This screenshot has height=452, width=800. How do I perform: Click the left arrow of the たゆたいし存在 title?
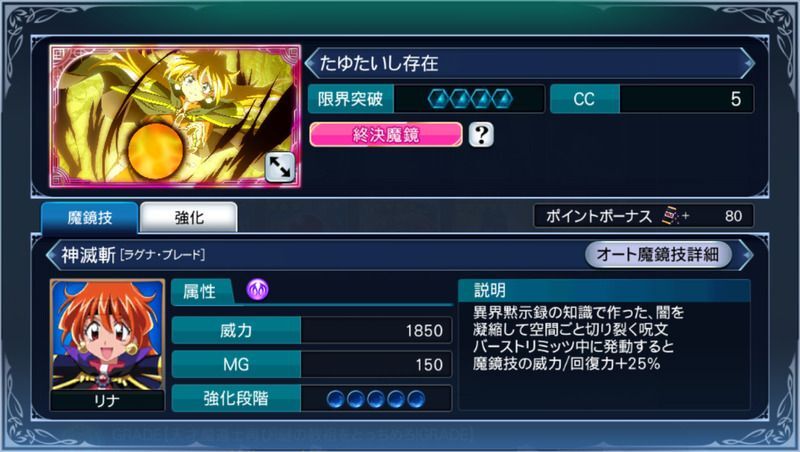311,63
